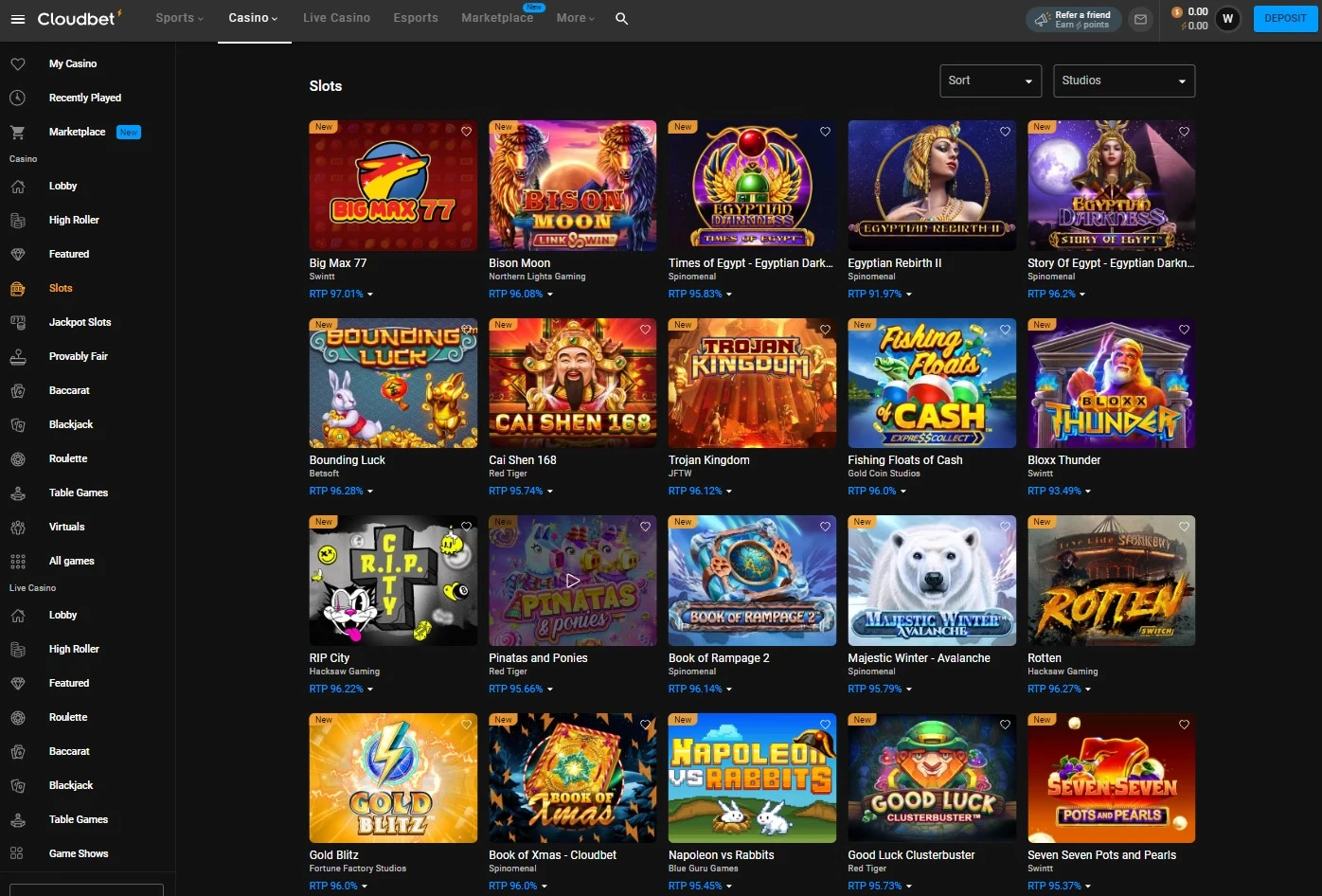Viewport: 1322px width, 896px height.
Task: Go to Live Casino tab
Action: [x=336, y=18]
